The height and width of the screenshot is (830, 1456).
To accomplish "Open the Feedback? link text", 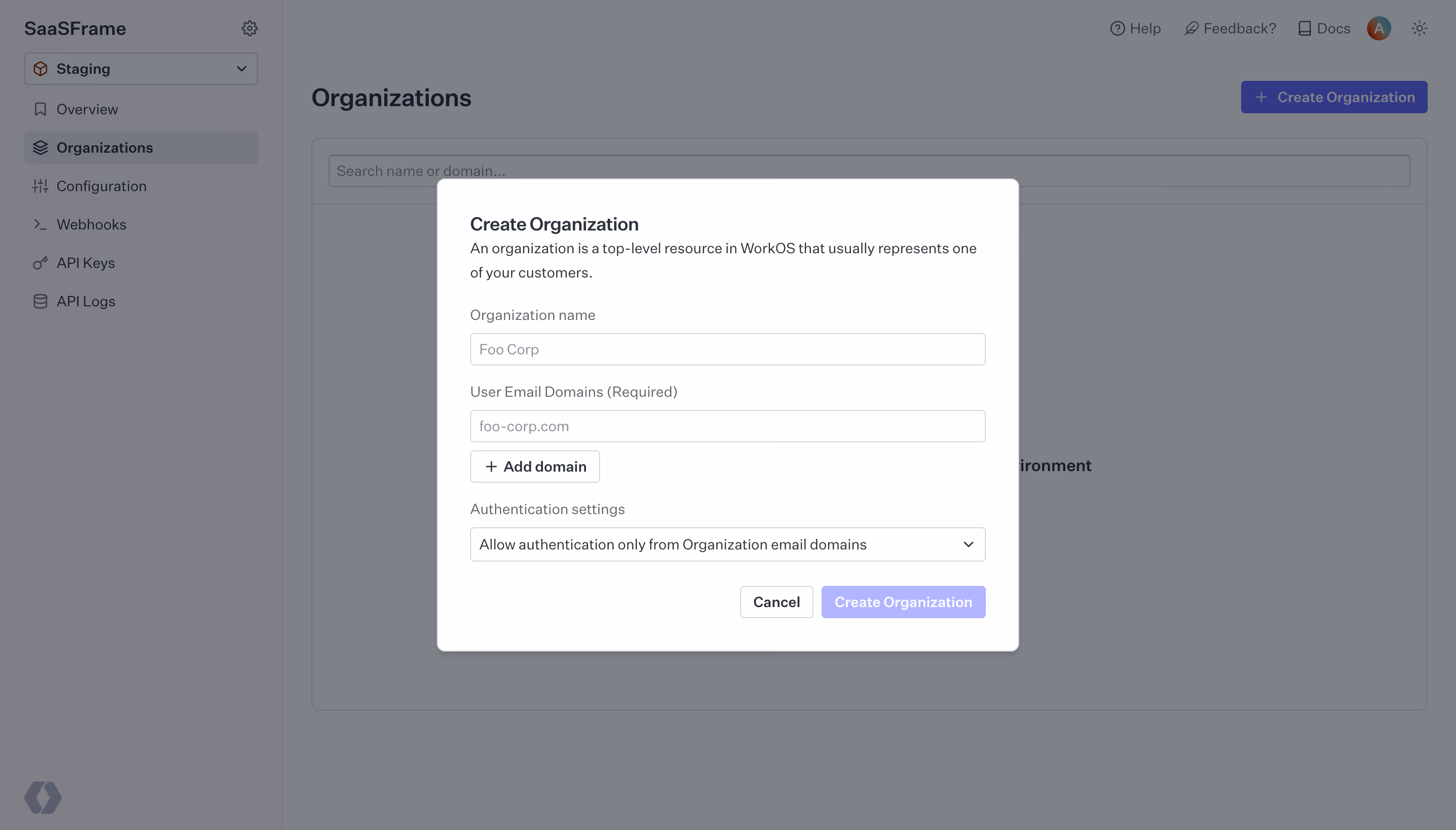I will coord(1240,28).
